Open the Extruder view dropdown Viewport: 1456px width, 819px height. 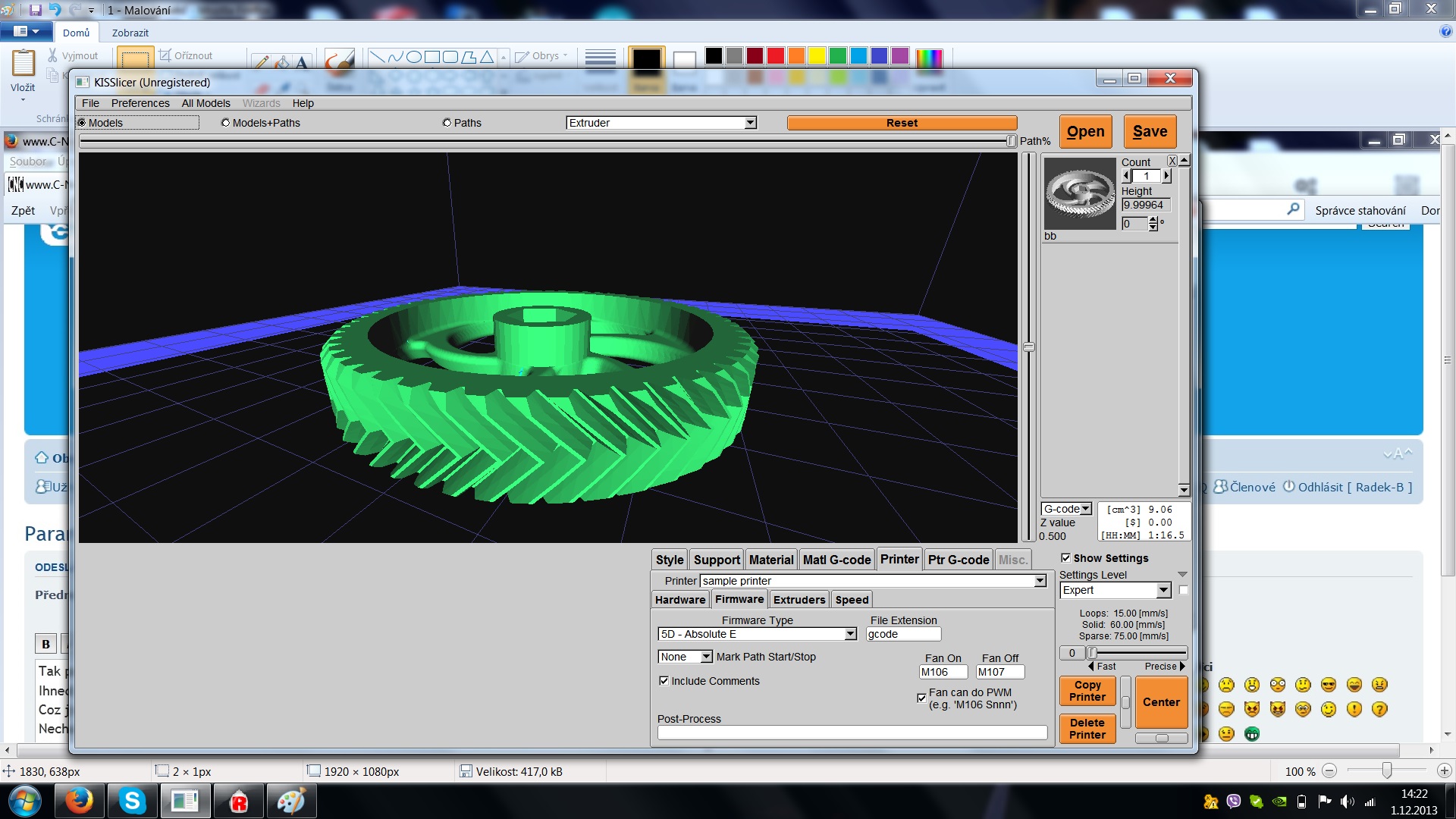point(750,123)
